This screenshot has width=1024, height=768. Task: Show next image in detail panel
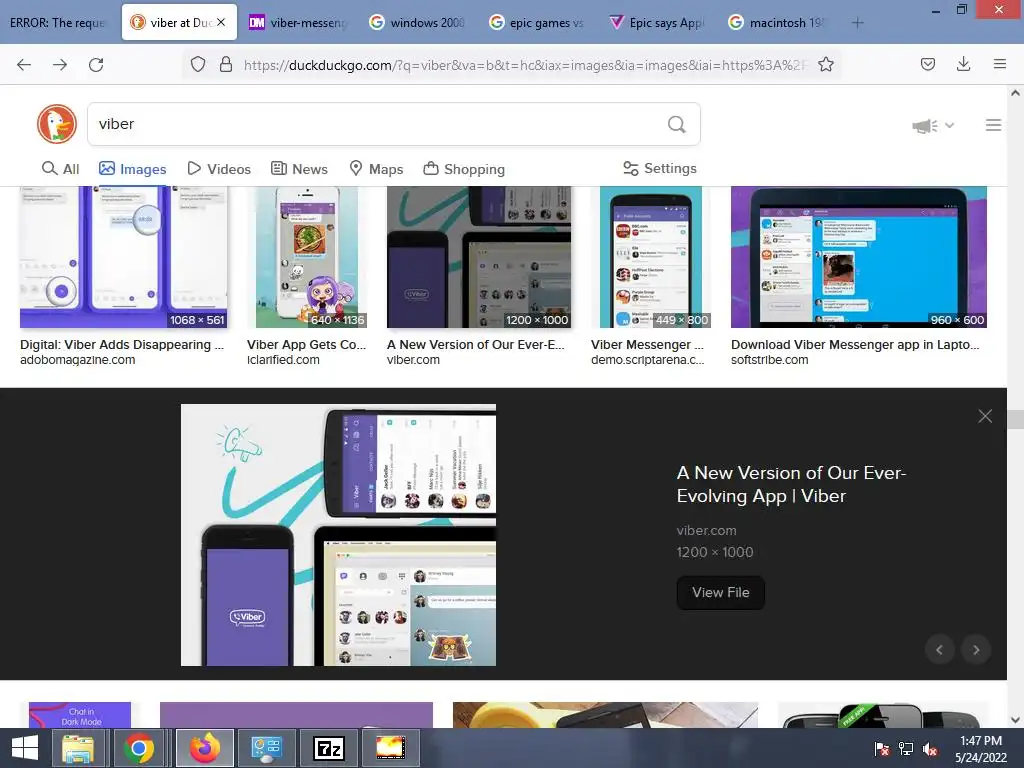click(976, 650)
